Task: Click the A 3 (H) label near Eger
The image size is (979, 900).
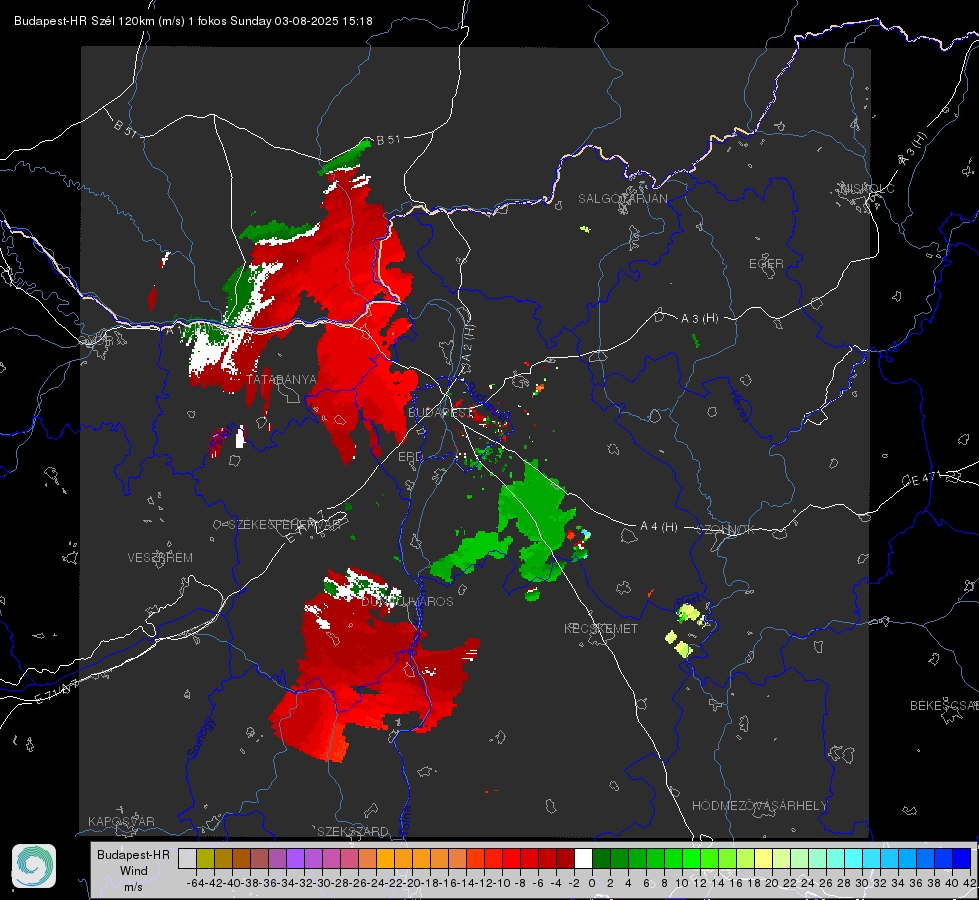Action: tap(699, 319)
